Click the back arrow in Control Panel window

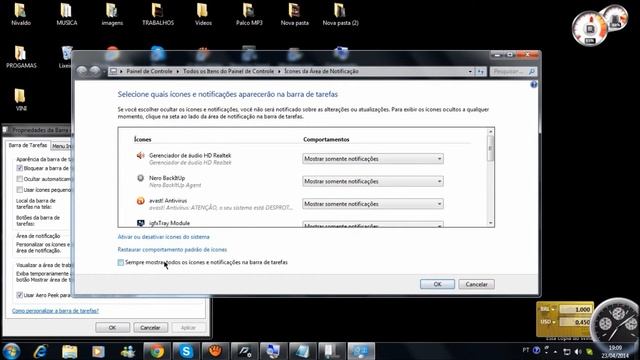tap(82, 71)
